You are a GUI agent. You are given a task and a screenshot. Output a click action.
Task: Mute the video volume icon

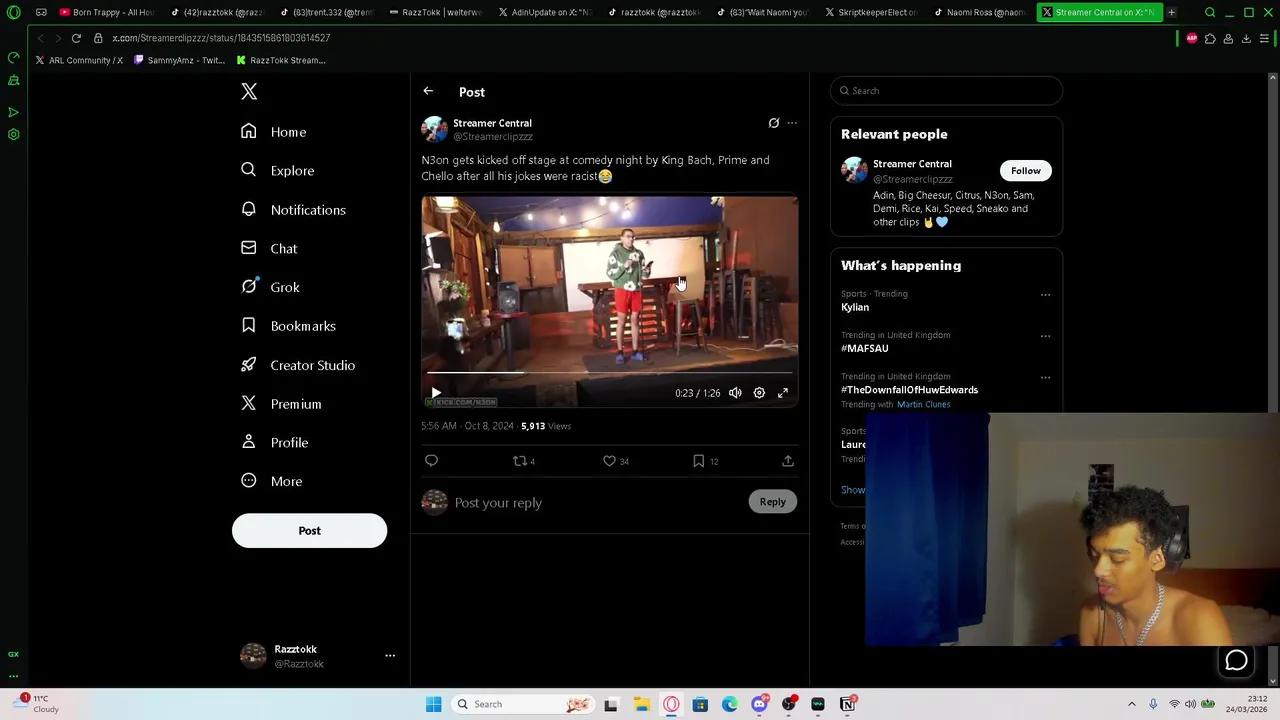point(735,393)
